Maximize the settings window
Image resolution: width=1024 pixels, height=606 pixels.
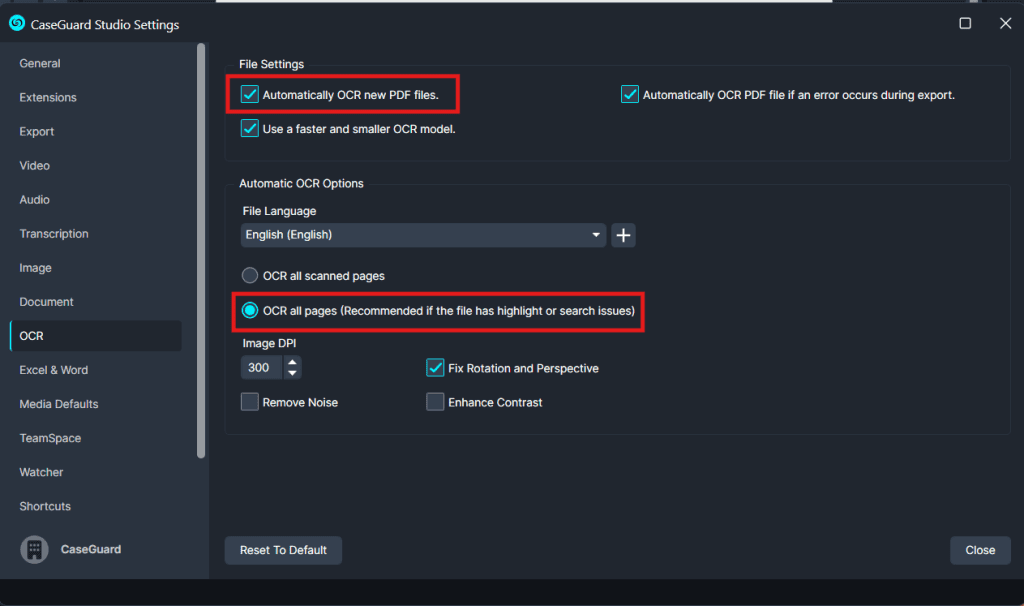(x=965, y=24)
